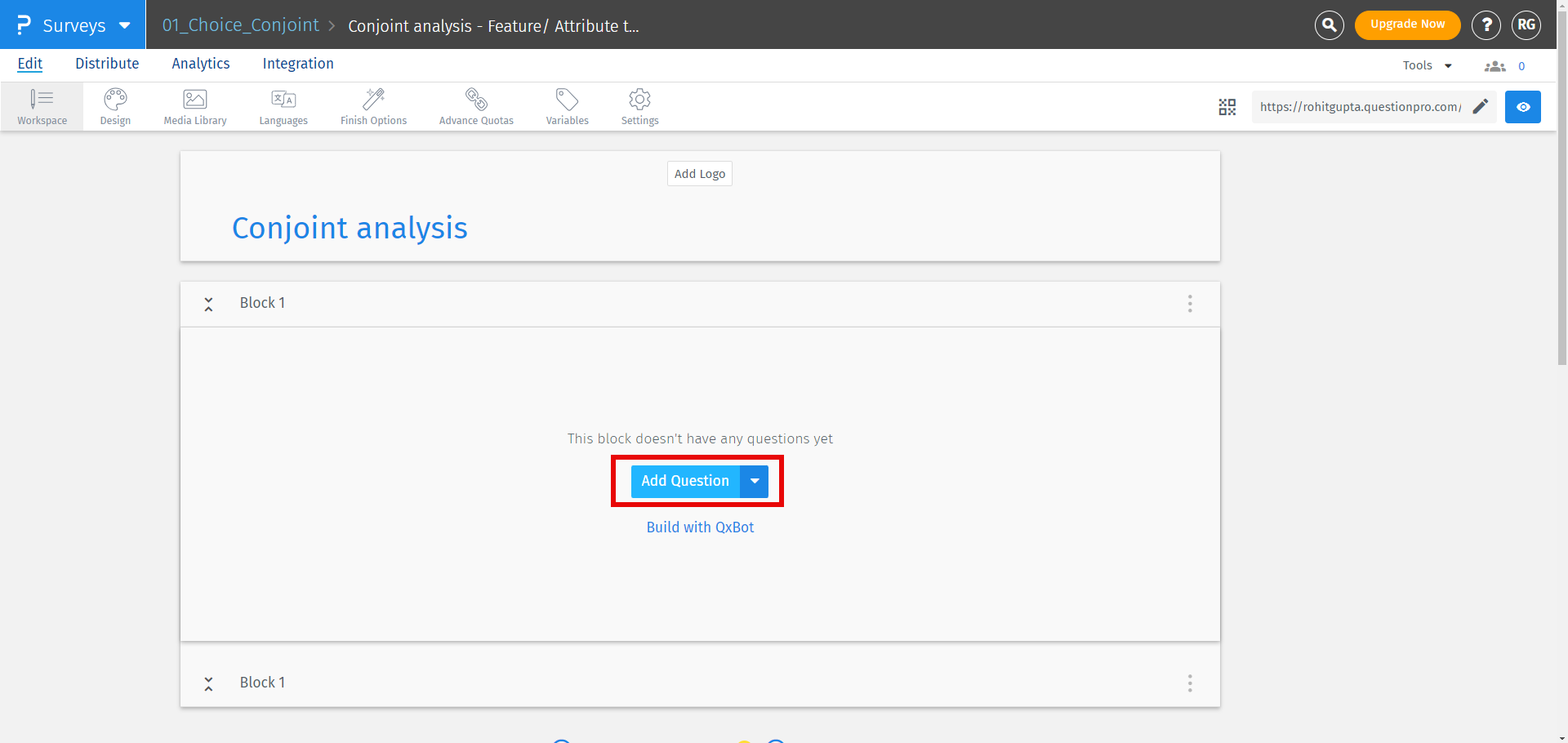The height and width of the screenshot is (743, 1568).
Task: Open Finish Options wand tool
Action: tap(373, 107)
